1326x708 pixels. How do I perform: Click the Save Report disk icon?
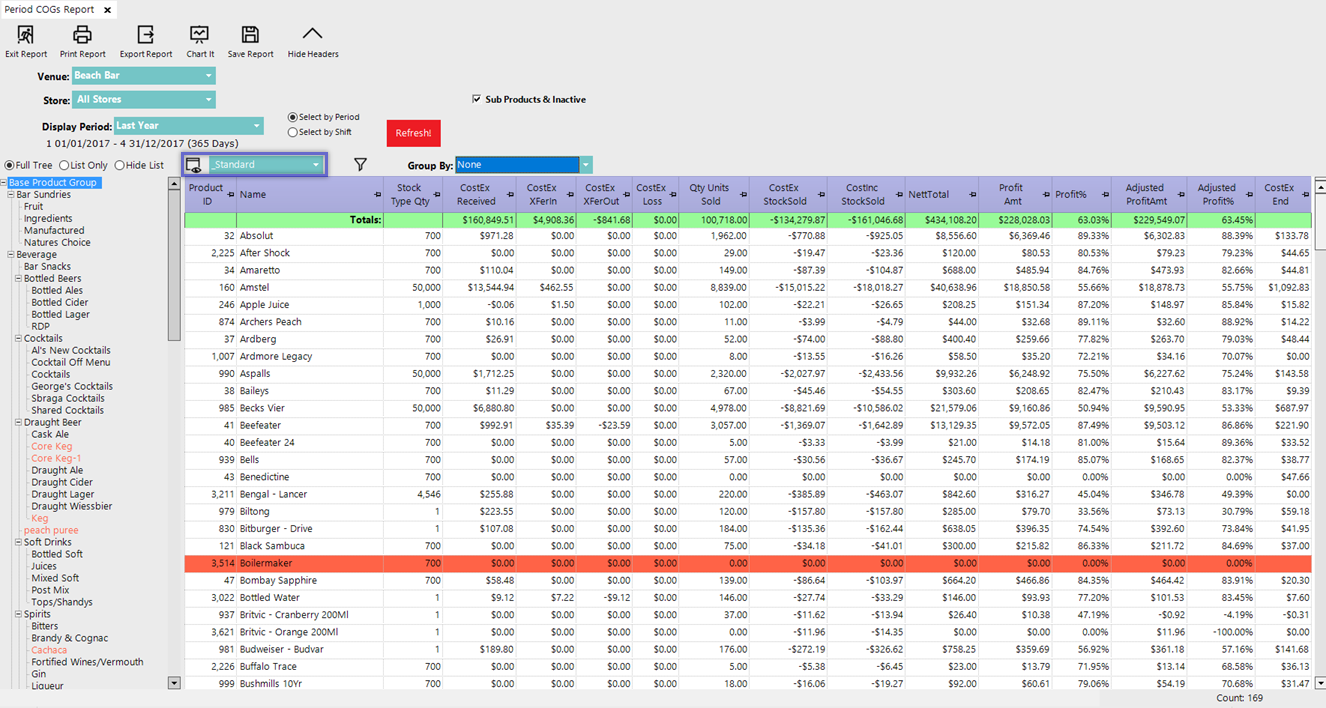click(x=250, y=35)
